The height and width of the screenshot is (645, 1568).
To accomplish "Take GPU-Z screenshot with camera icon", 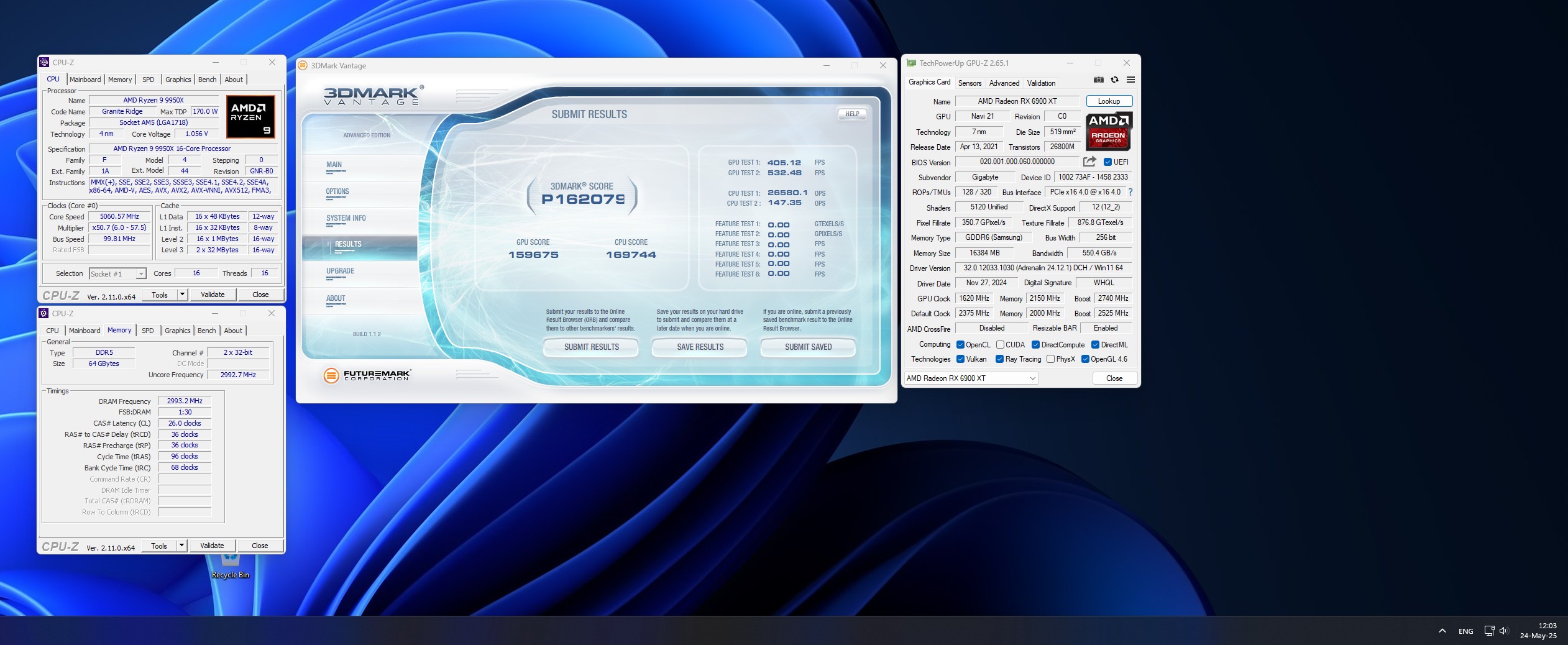I will 1098,80.
